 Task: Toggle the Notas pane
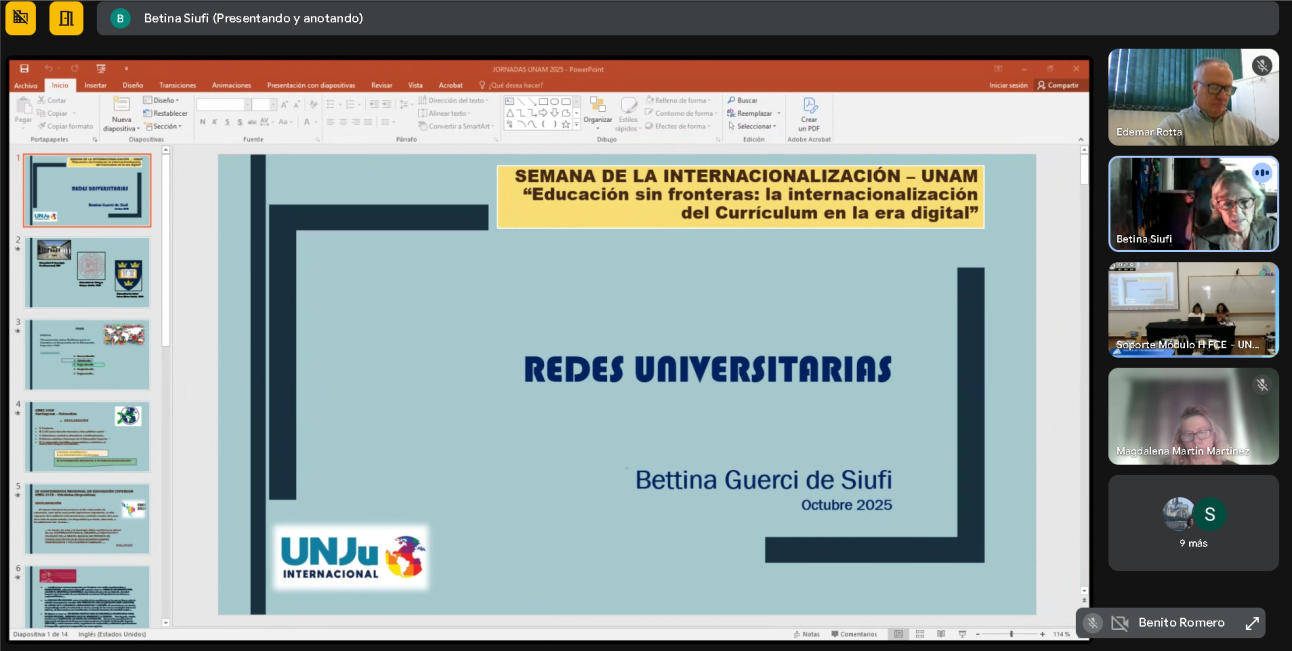pos(810,634)
